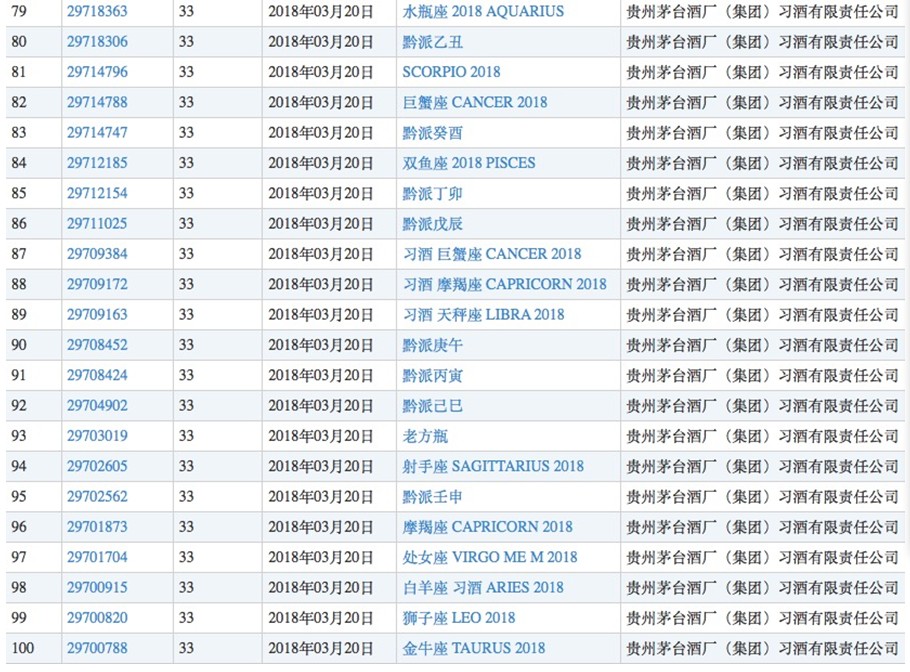
Task: Open trademark 射手座 SAGITTARIUS 2018
Action: point(493,466)
